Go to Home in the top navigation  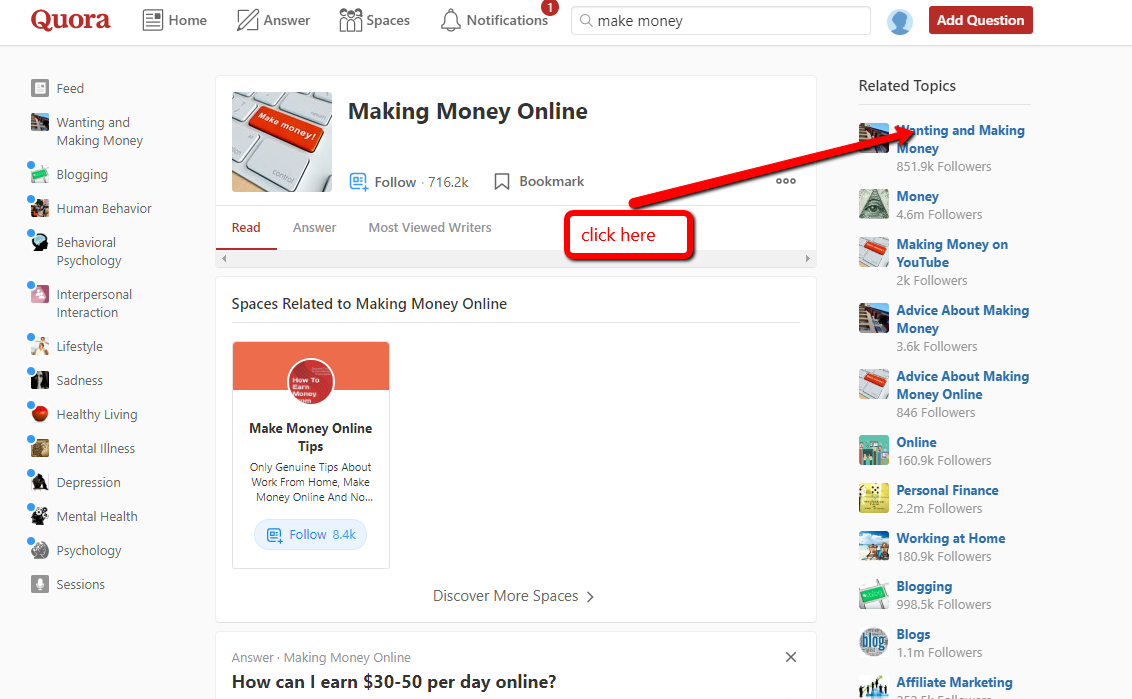[175, 20]
